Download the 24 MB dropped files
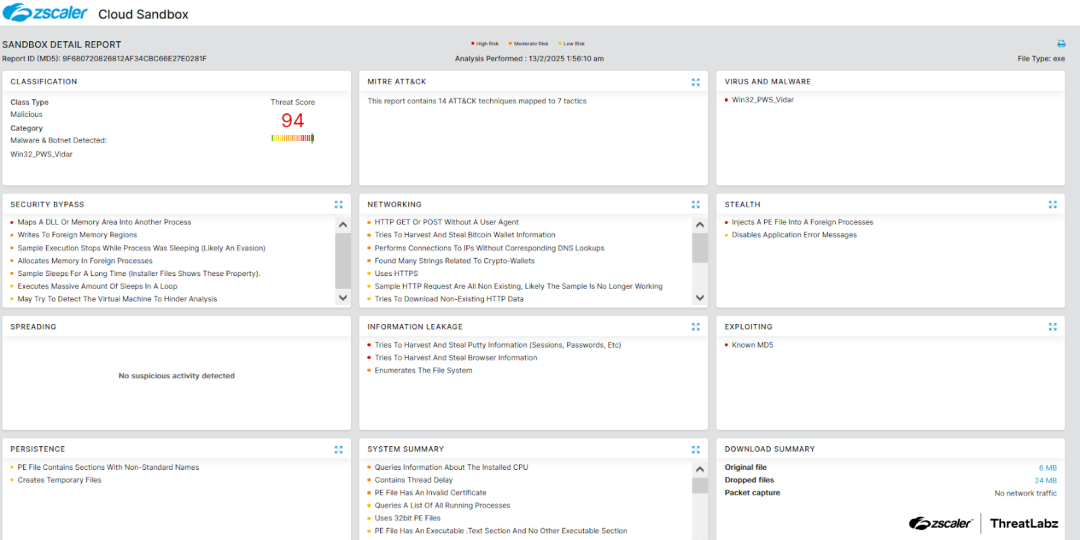Viewport: 1080px width, 540px height. pyautogui.click(x=1046, y=480)
